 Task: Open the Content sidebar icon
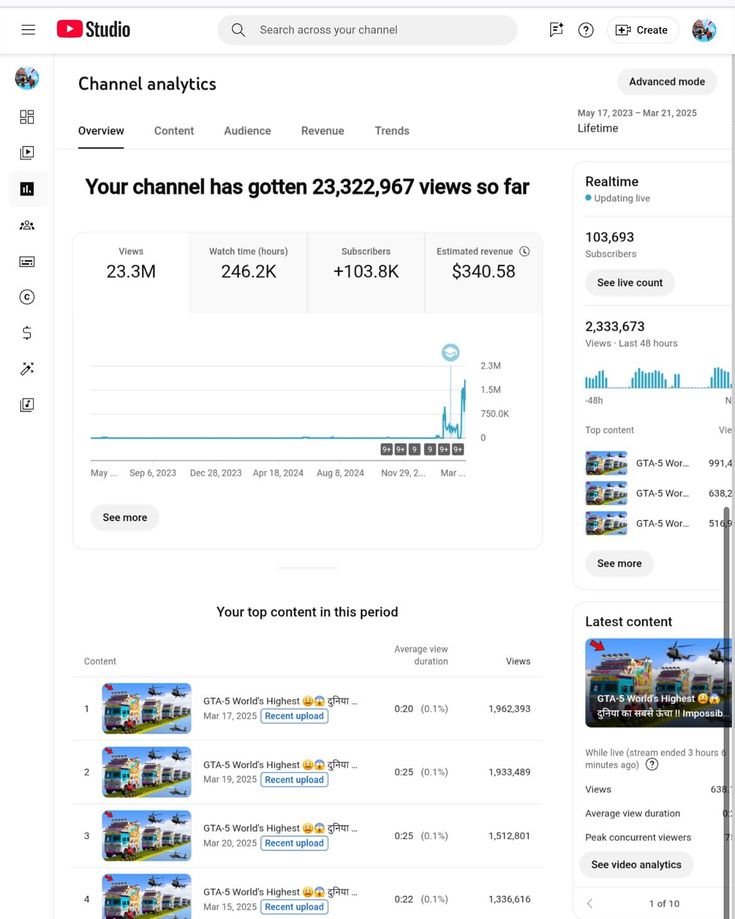(27, 153)
